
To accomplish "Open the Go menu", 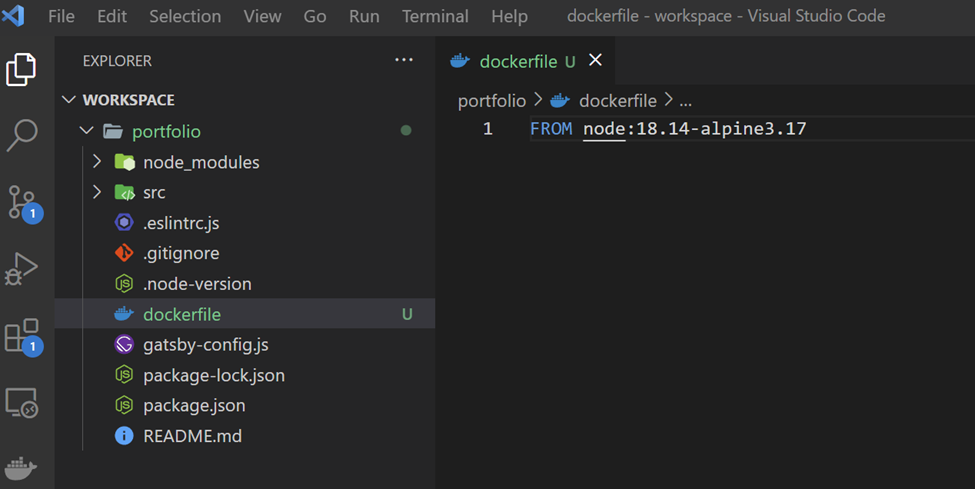I will [x=315, y=16].
